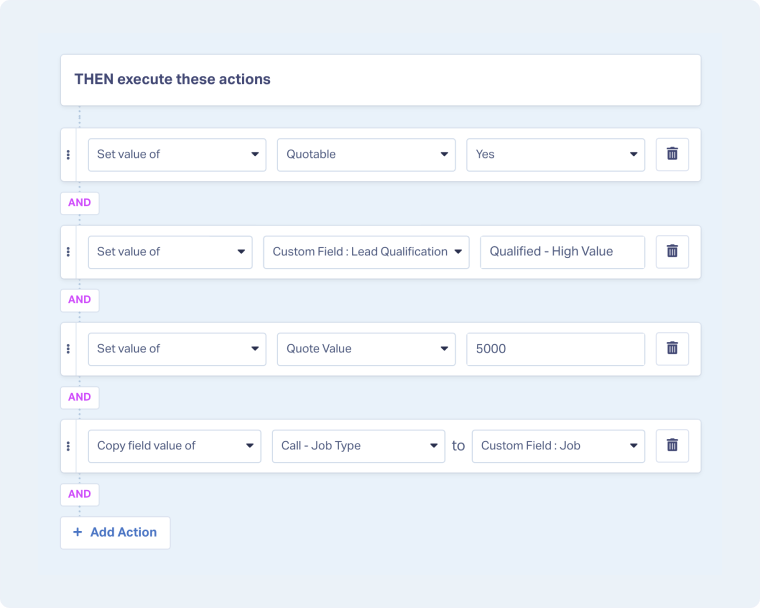Open first row's Set value of dropdown
Viewport: 760px width, 608px height.
[x=177, y=154]
